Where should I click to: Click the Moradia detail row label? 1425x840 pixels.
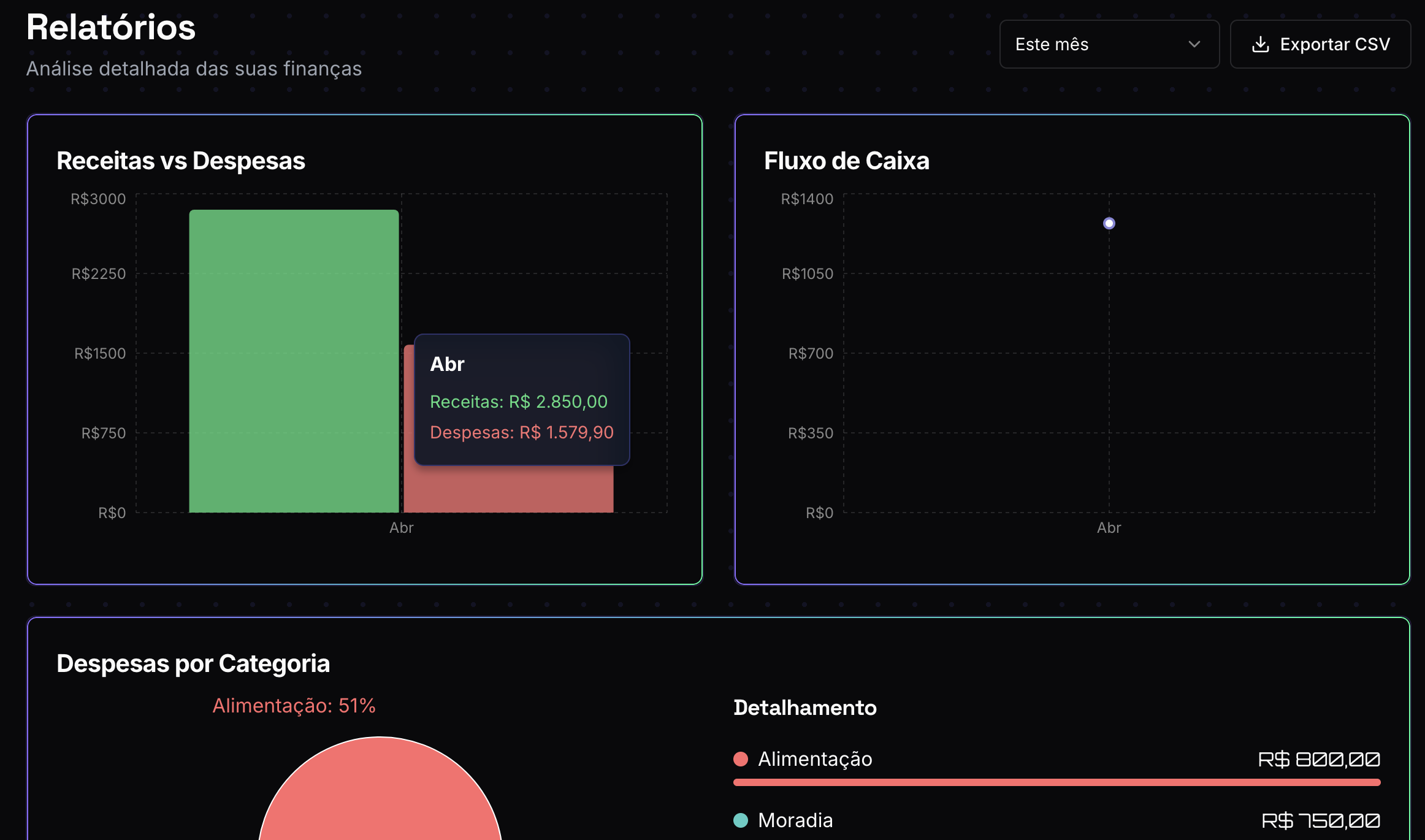click(x=795, y=820)
